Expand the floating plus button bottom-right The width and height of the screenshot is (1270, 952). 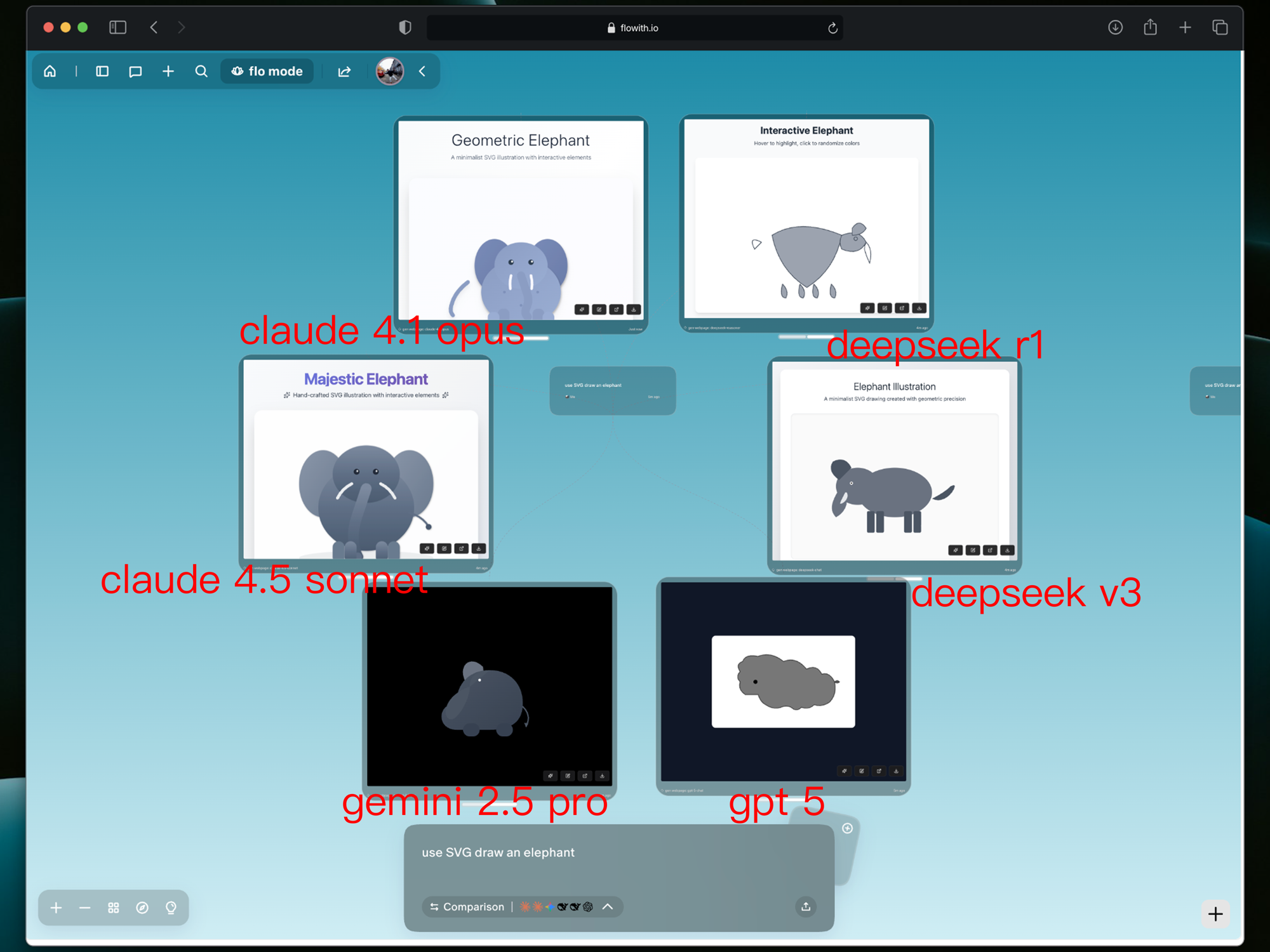(x=1215, y=914)
